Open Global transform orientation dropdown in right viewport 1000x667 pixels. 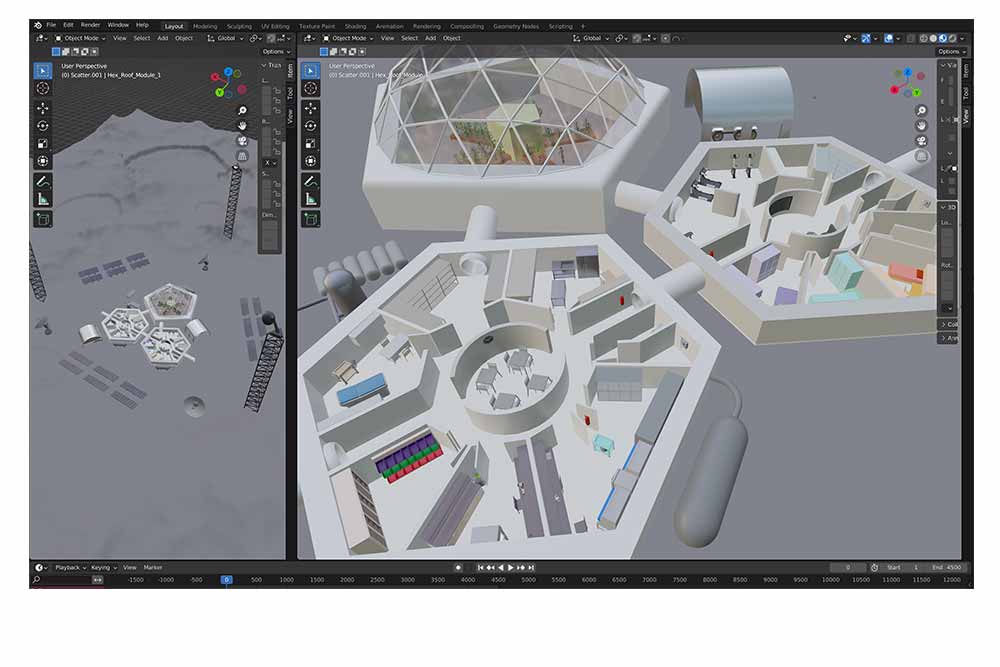[592, 38]
